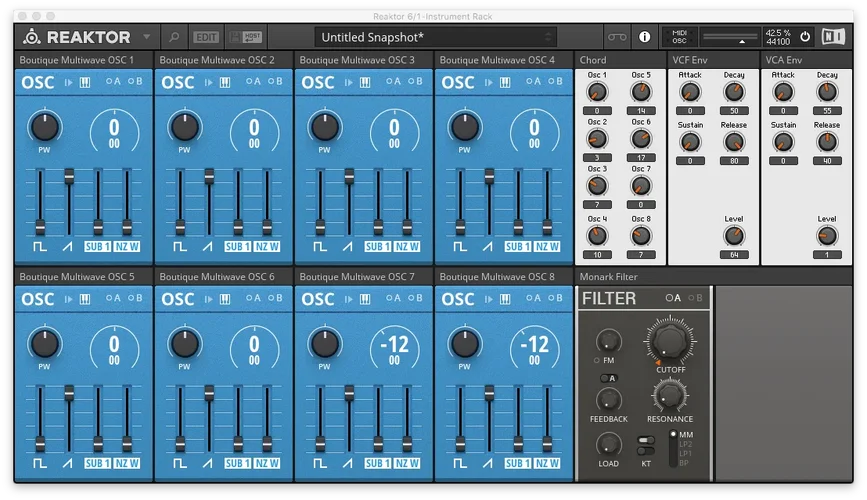Click the keyboard icon in OSC 1 header

tap(85, 82)
